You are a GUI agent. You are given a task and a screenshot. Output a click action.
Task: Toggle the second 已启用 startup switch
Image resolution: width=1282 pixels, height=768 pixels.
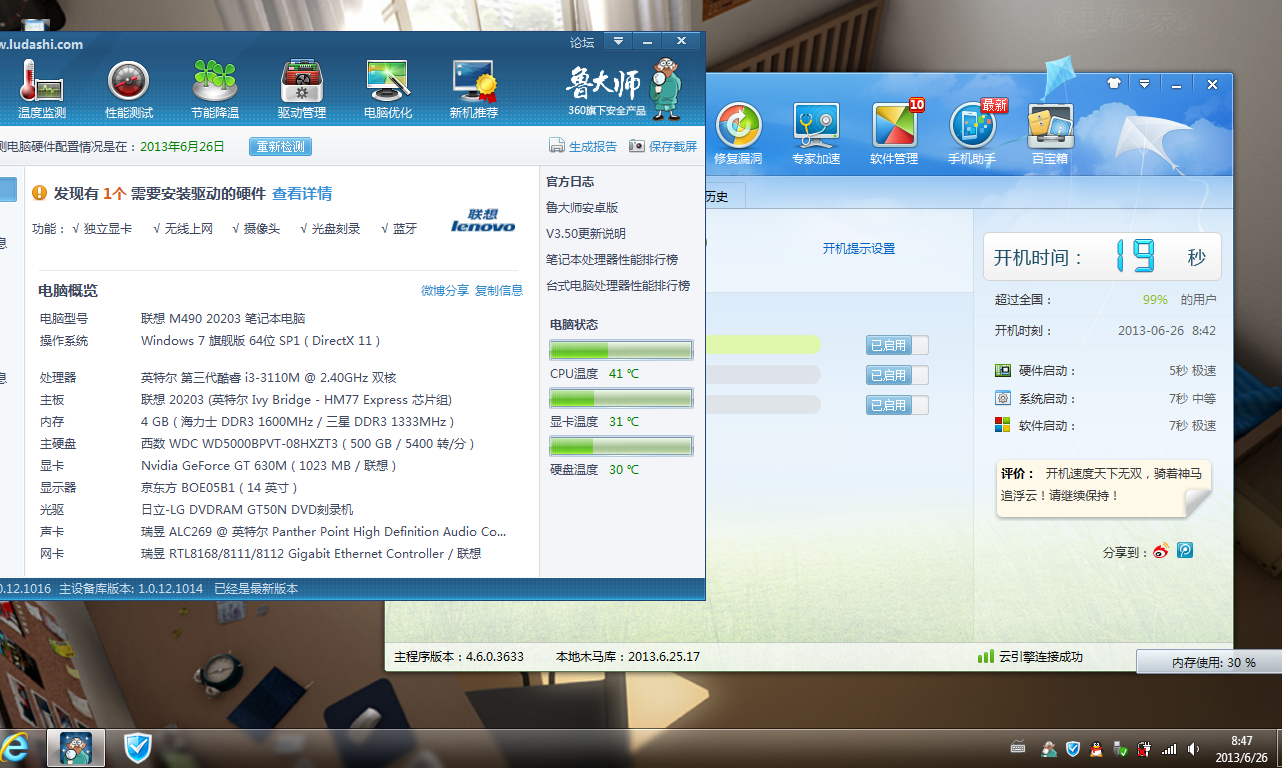click(897, 375)
